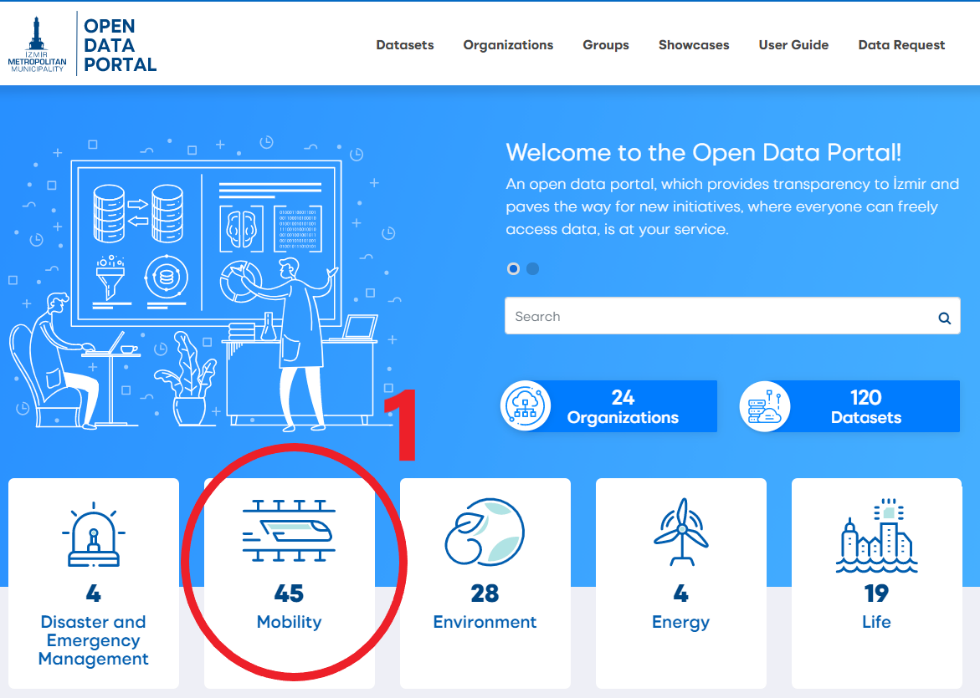Open the Data Request page
The width and height of the screenshot is (980, 698).
click(901, 45)
